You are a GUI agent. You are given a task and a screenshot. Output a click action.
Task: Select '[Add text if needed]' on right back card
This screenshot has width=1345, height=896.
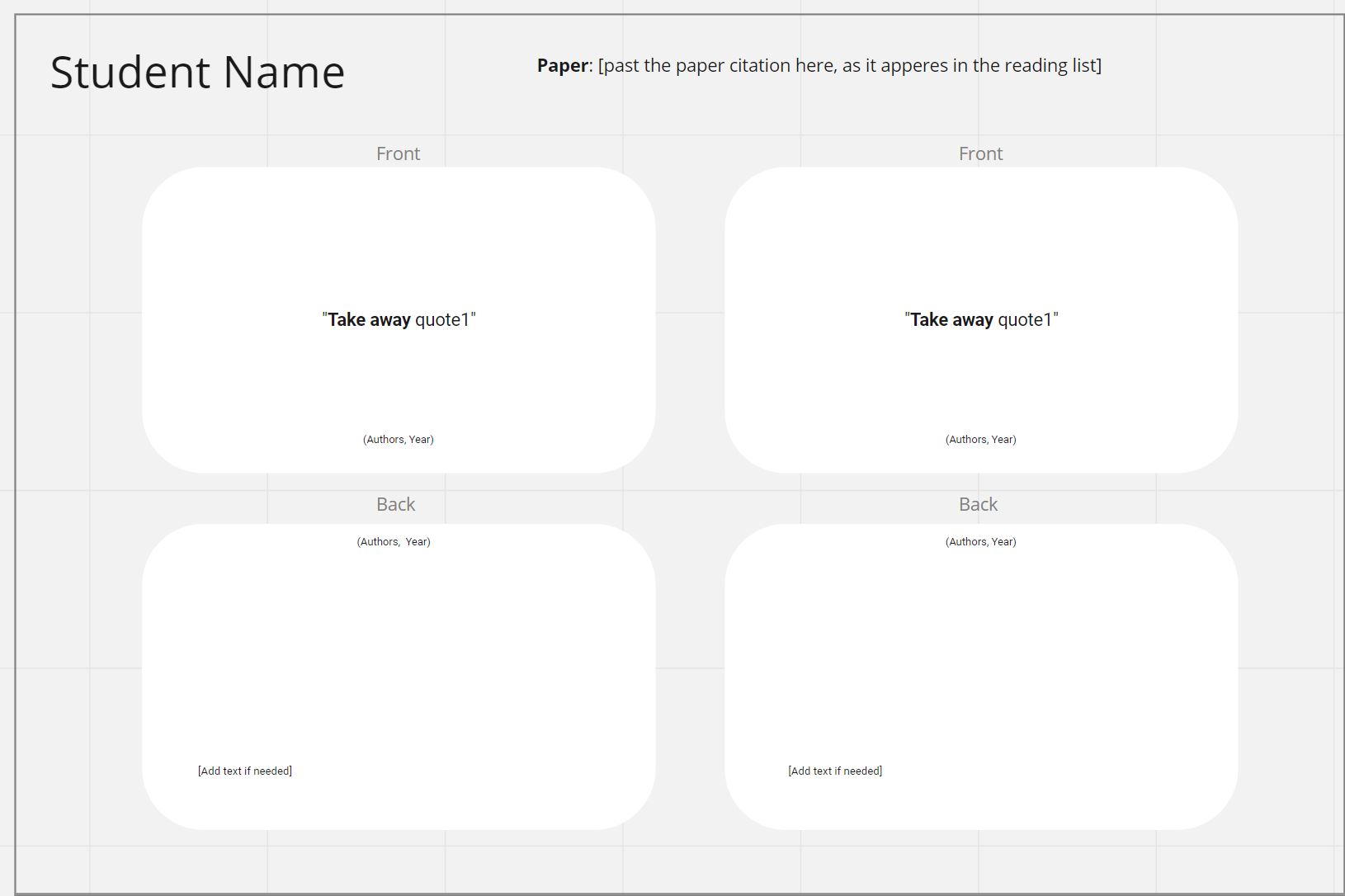tap(835, 771)
